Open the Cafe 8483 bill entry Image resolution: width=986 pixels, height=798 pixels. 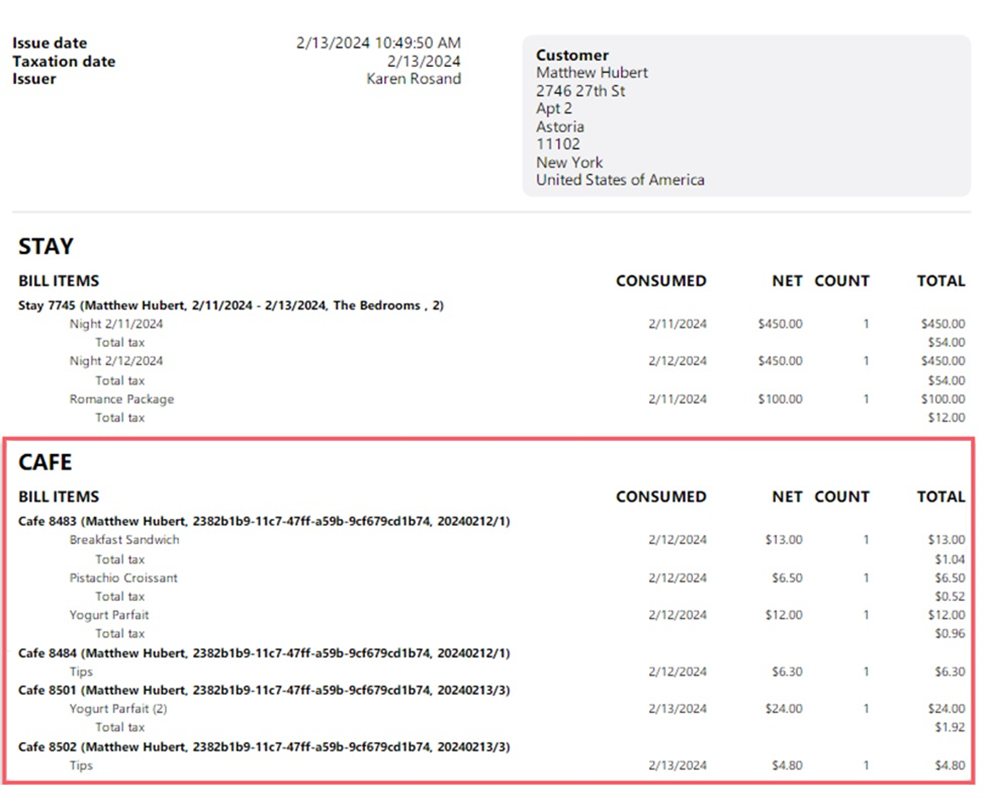point(263,521)
